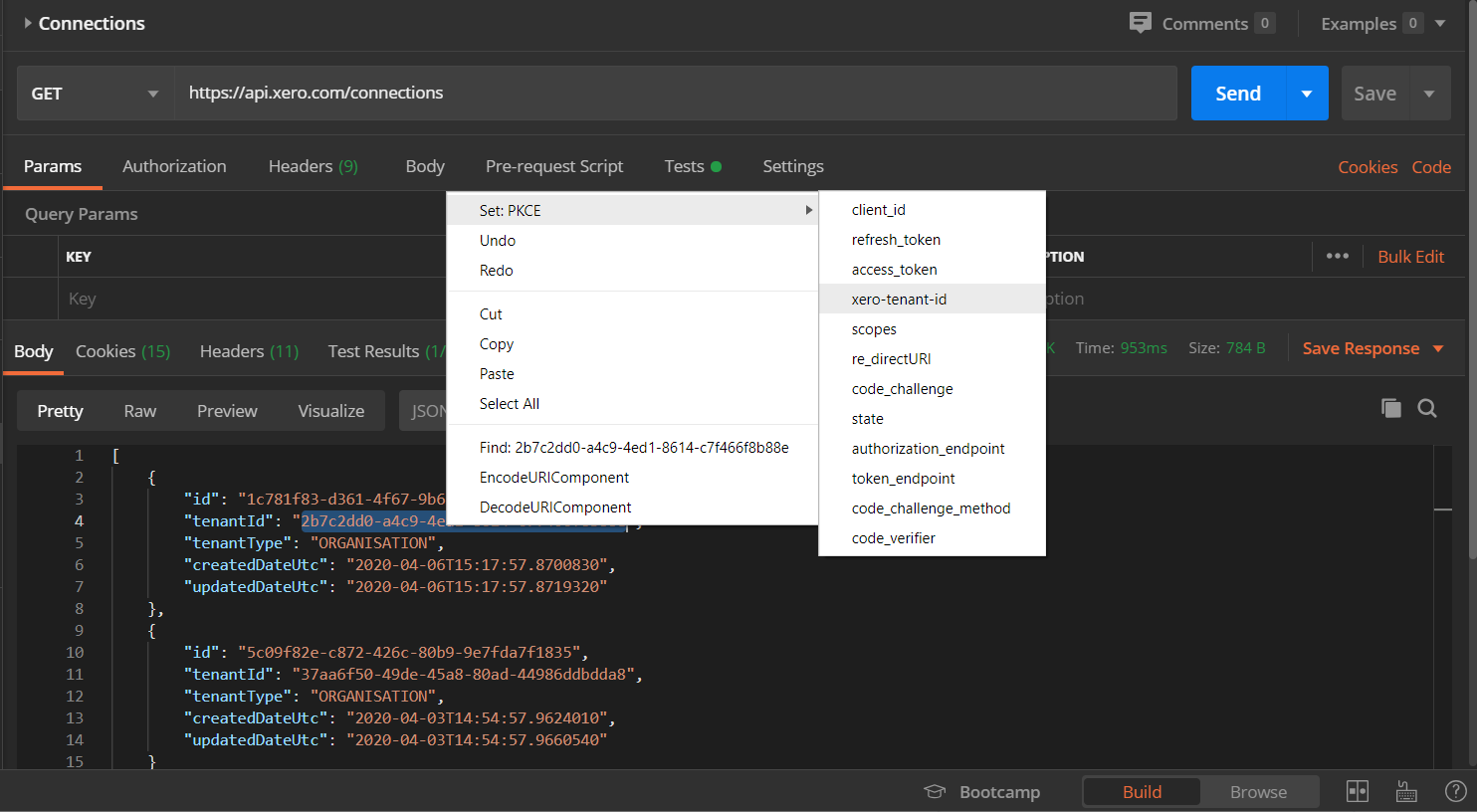
Task: Expand the Connections request title arrow
Action: pyautogui.click(x=28, y=23)
